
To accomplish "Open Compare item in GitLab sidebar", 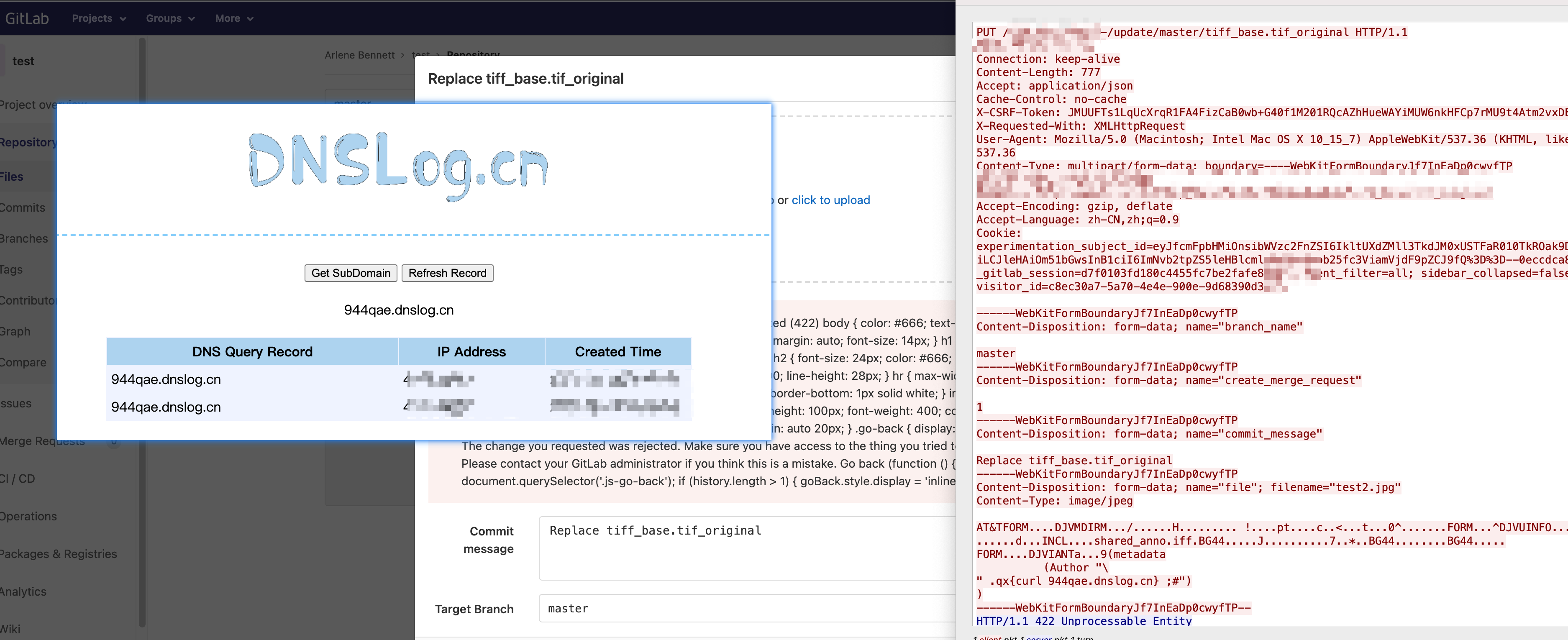I will click(23, 362).
